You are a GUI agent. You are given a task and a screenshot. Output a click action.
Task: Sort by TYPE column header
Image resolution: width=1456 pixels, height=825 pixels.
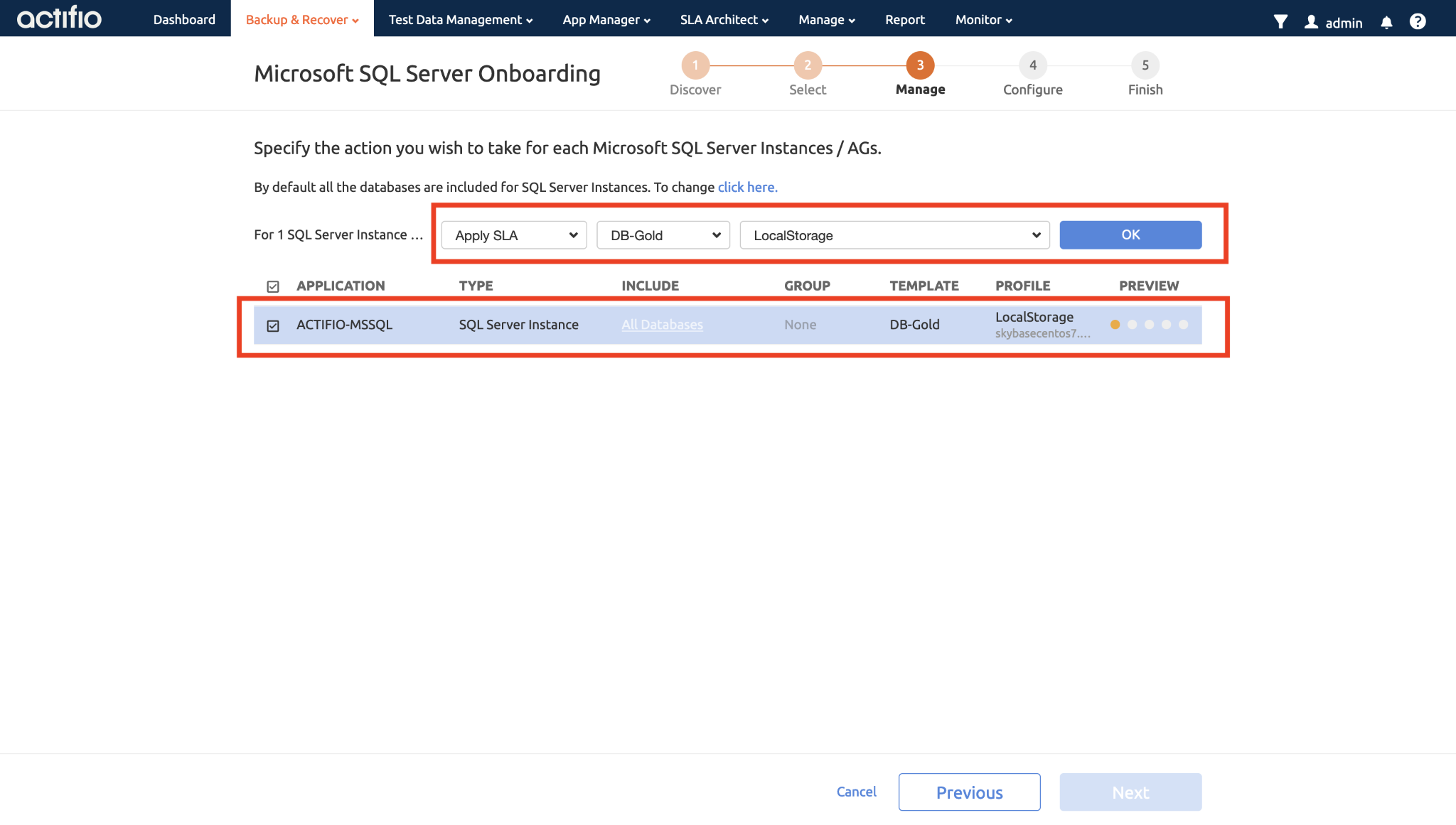476,286
